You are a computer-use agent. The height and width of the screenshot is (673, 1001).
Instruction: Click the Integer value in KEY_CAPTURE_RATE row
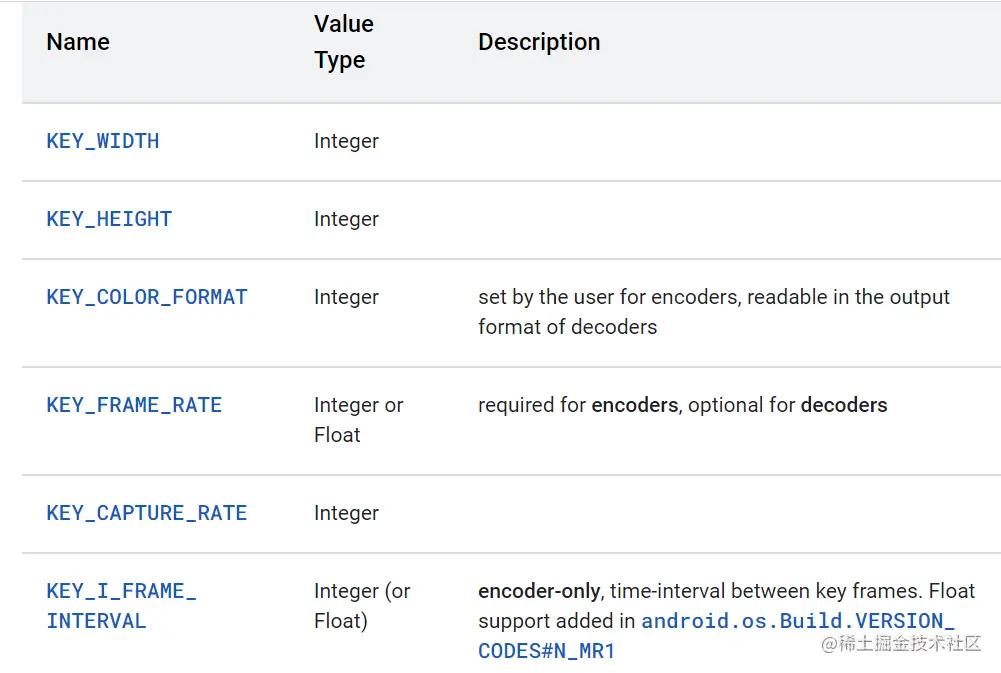(346, 513)
